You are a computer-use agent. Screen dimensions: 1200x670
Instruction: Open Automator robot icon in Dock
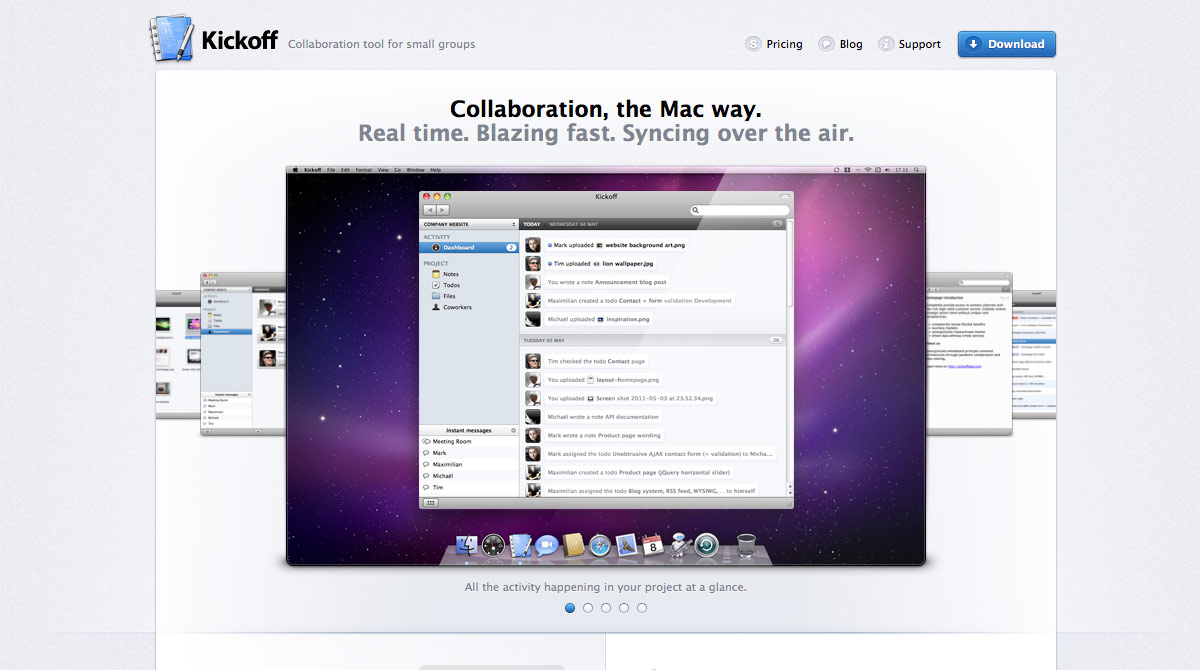tap(679, 545)
